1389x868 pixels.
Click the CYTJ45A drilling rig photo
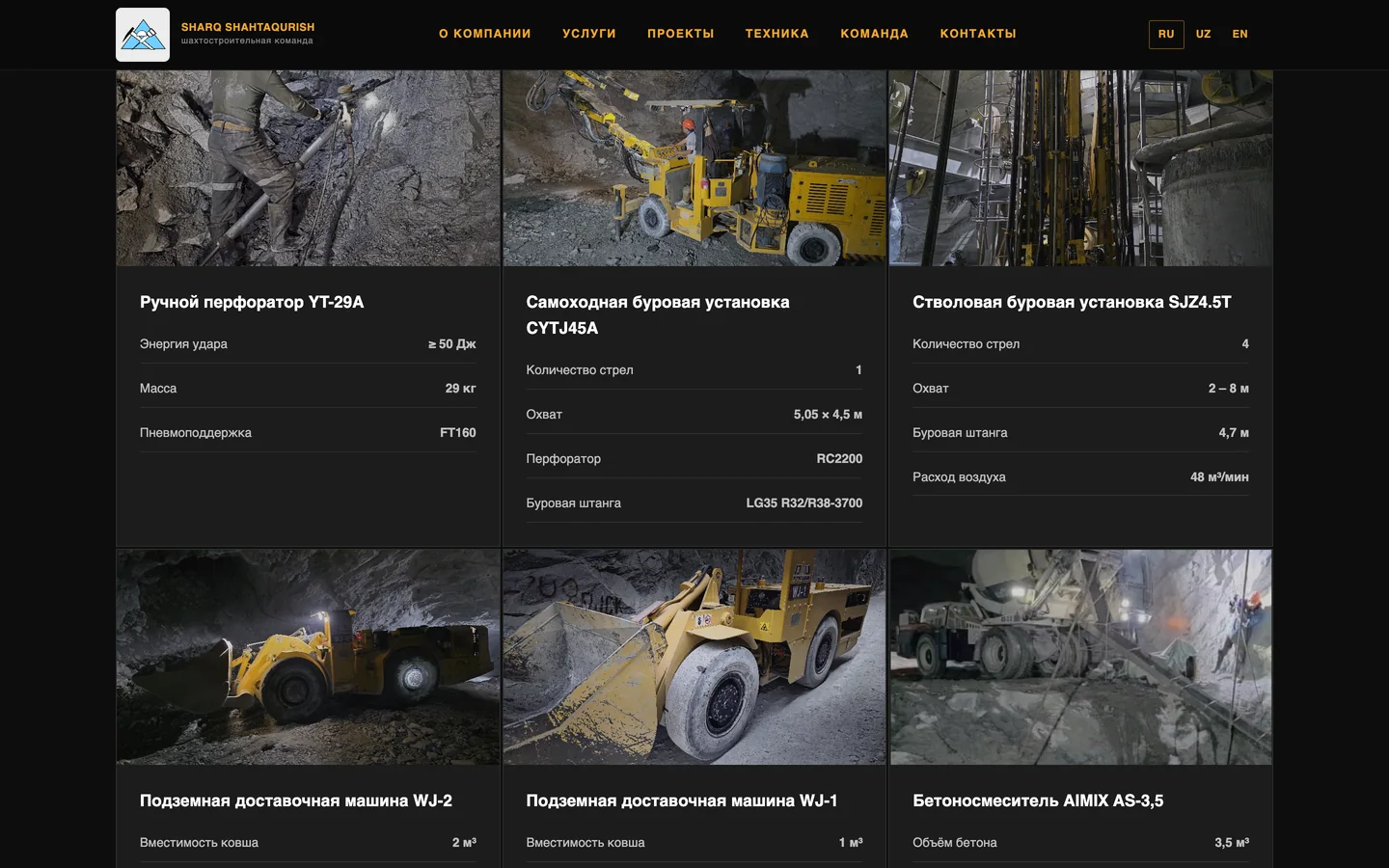coord(694,168)
